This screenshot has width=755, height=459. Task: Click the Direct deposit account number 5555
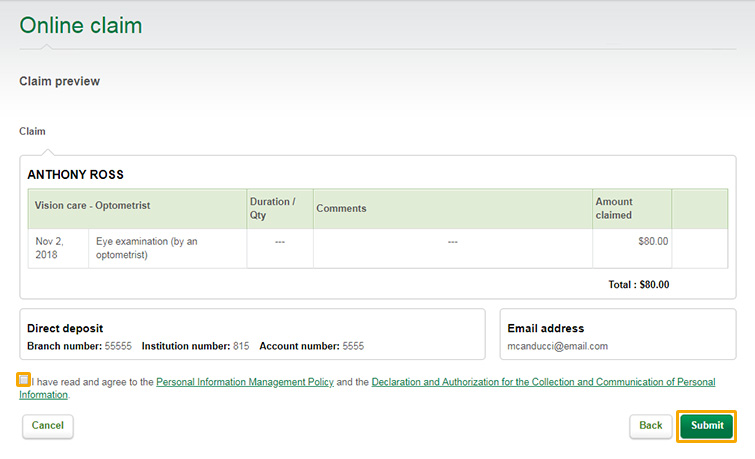tap(353, 346)
